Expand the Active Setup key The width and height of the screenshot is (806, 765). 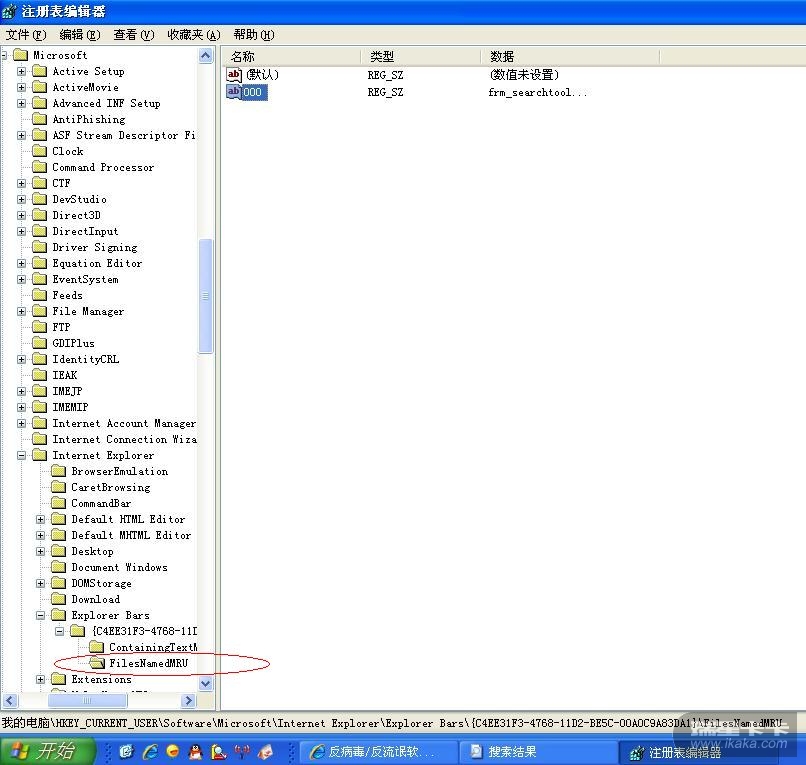pos(21,71)
